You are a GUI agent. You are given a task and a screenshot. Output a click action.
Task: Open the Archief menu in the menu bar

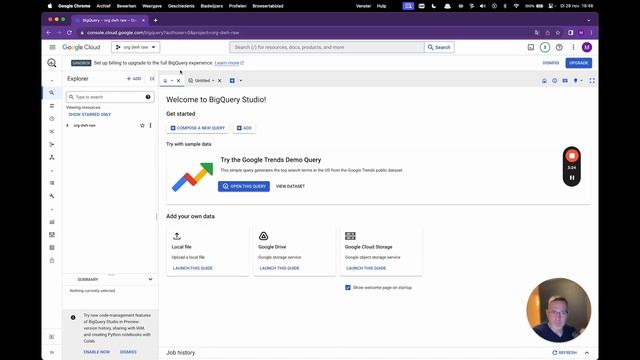pos(103,6)
